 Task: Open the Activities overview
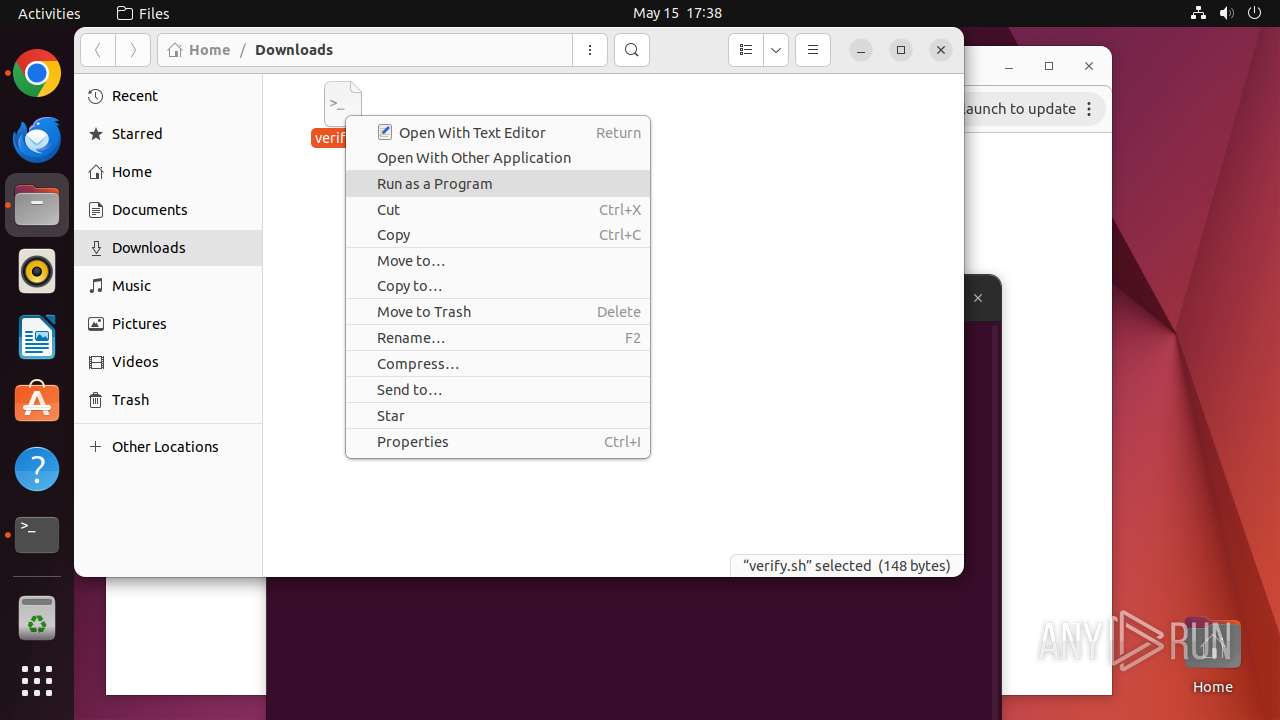tap(49, 13)
